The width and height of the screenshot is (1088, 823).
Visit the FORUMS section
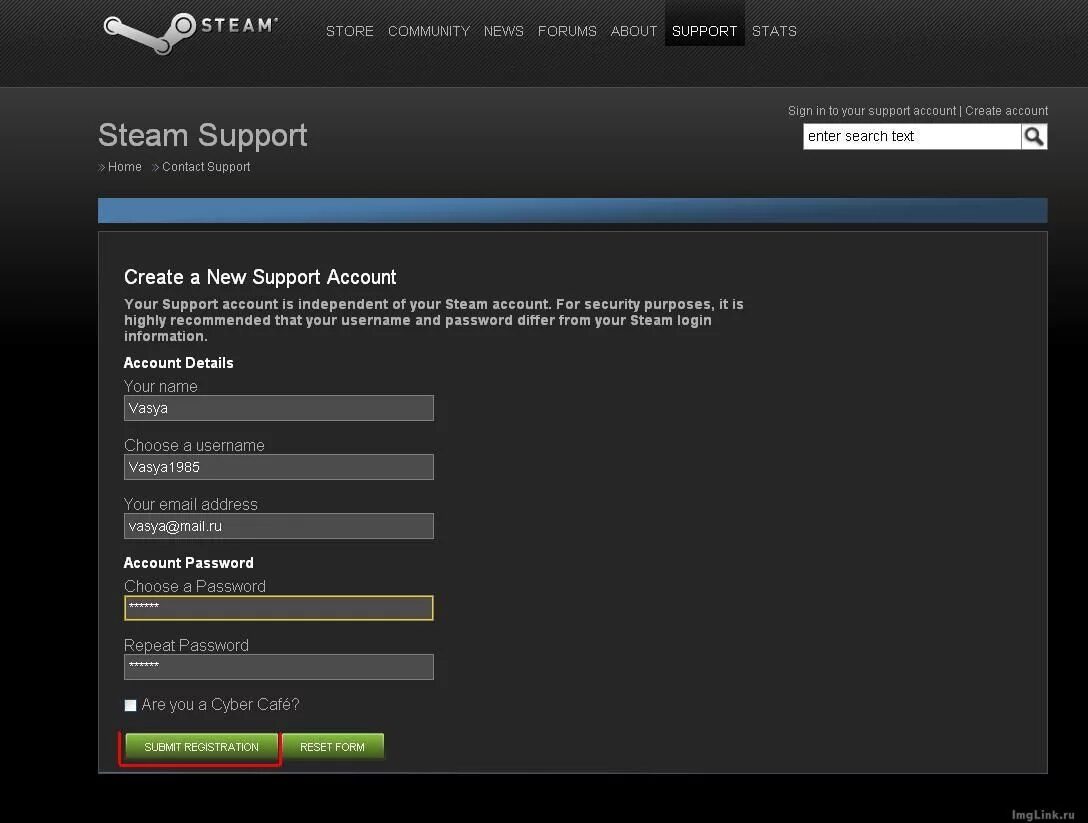tap(567, 31)
